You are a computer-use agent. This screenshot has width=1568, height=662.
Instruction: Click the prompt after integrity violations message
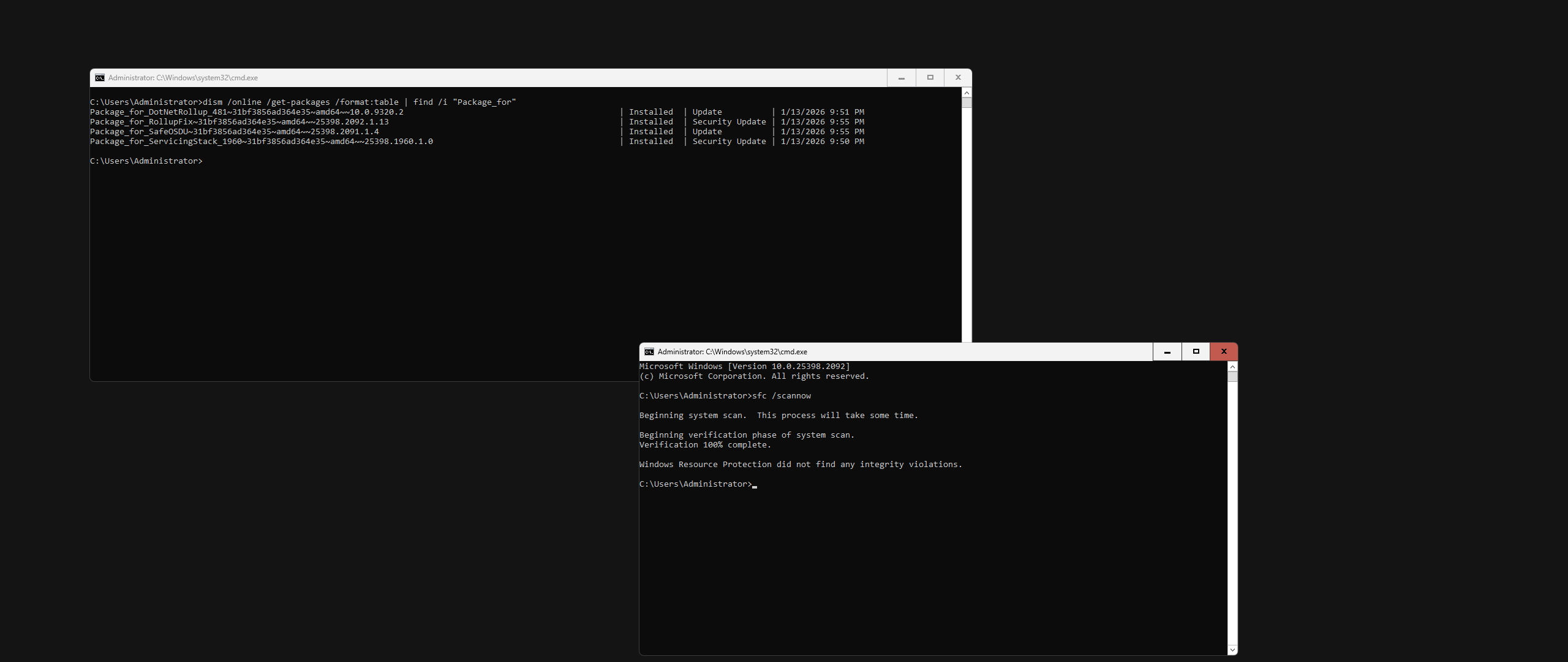pos(695,484)
